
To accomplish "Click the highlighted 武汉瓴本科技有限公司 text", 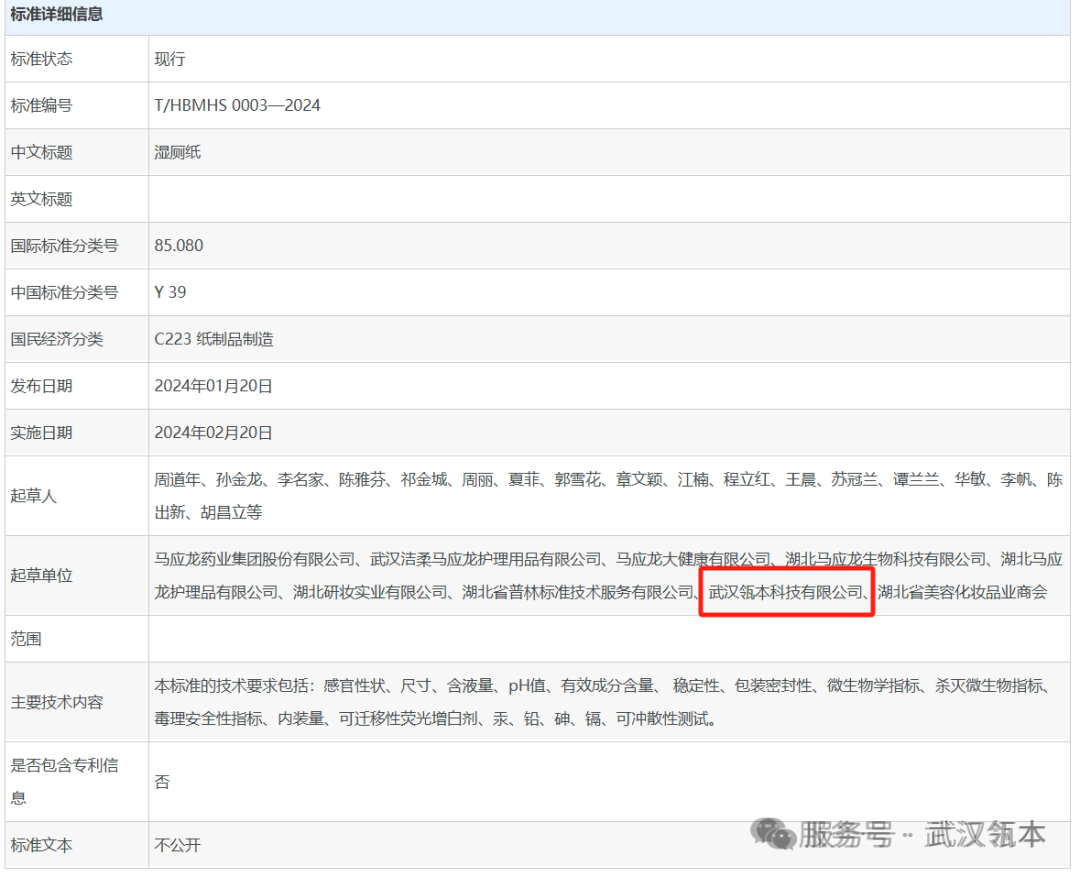I will tap(785, 592).
